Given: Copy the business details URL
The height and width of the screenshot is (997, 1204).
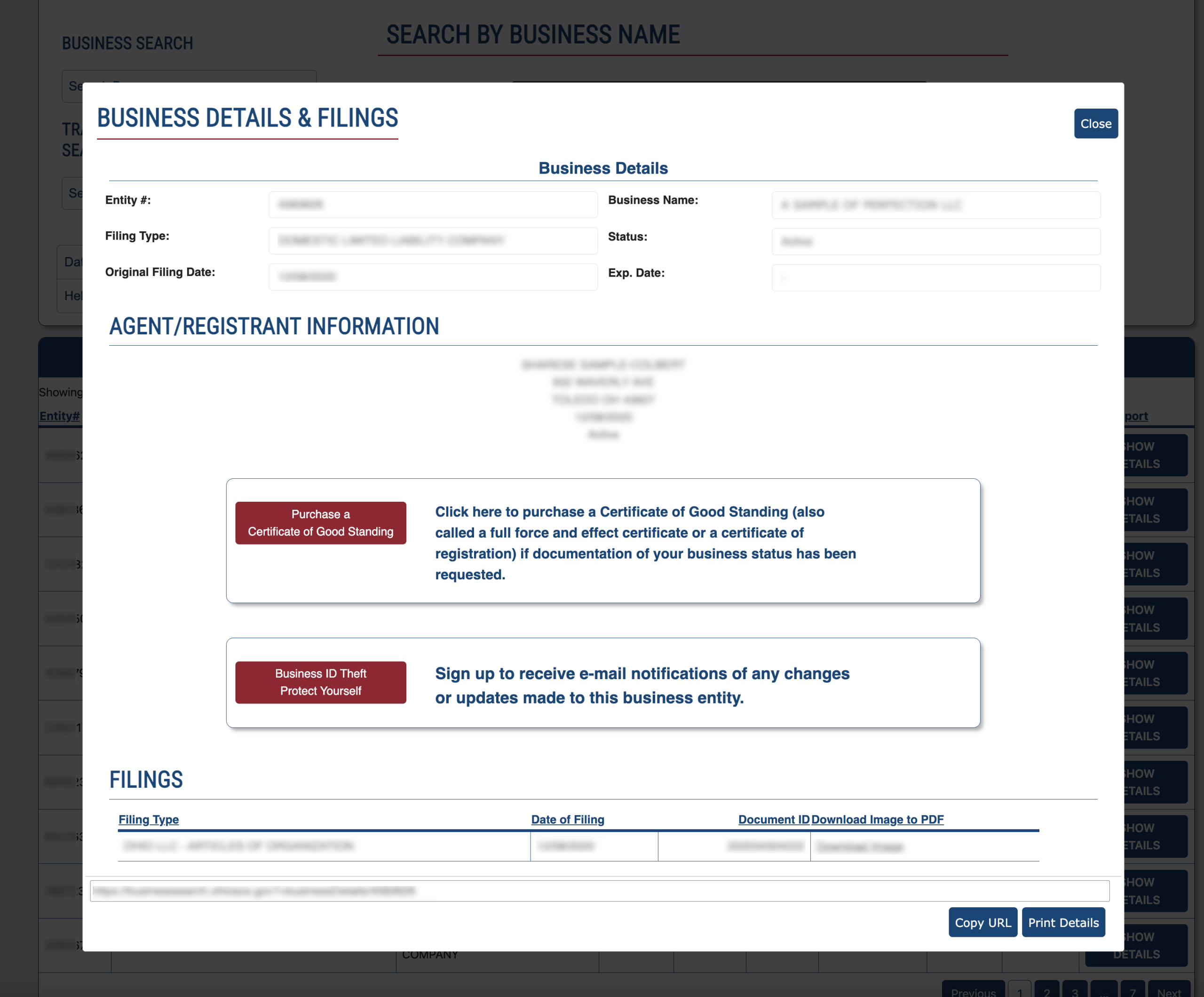Looking at the screenshot, I should coord(982,923).
